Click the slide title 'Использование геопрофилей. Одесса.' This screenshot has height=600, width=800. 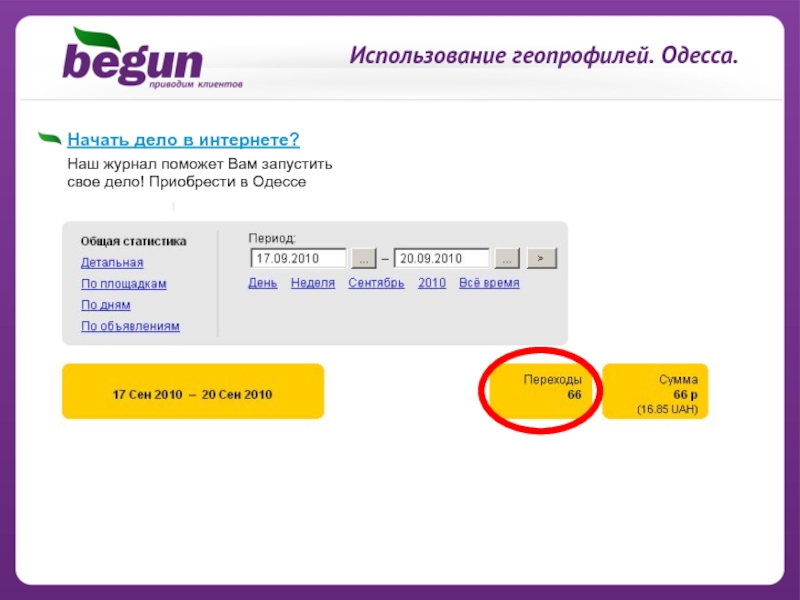tap(544, 56)
